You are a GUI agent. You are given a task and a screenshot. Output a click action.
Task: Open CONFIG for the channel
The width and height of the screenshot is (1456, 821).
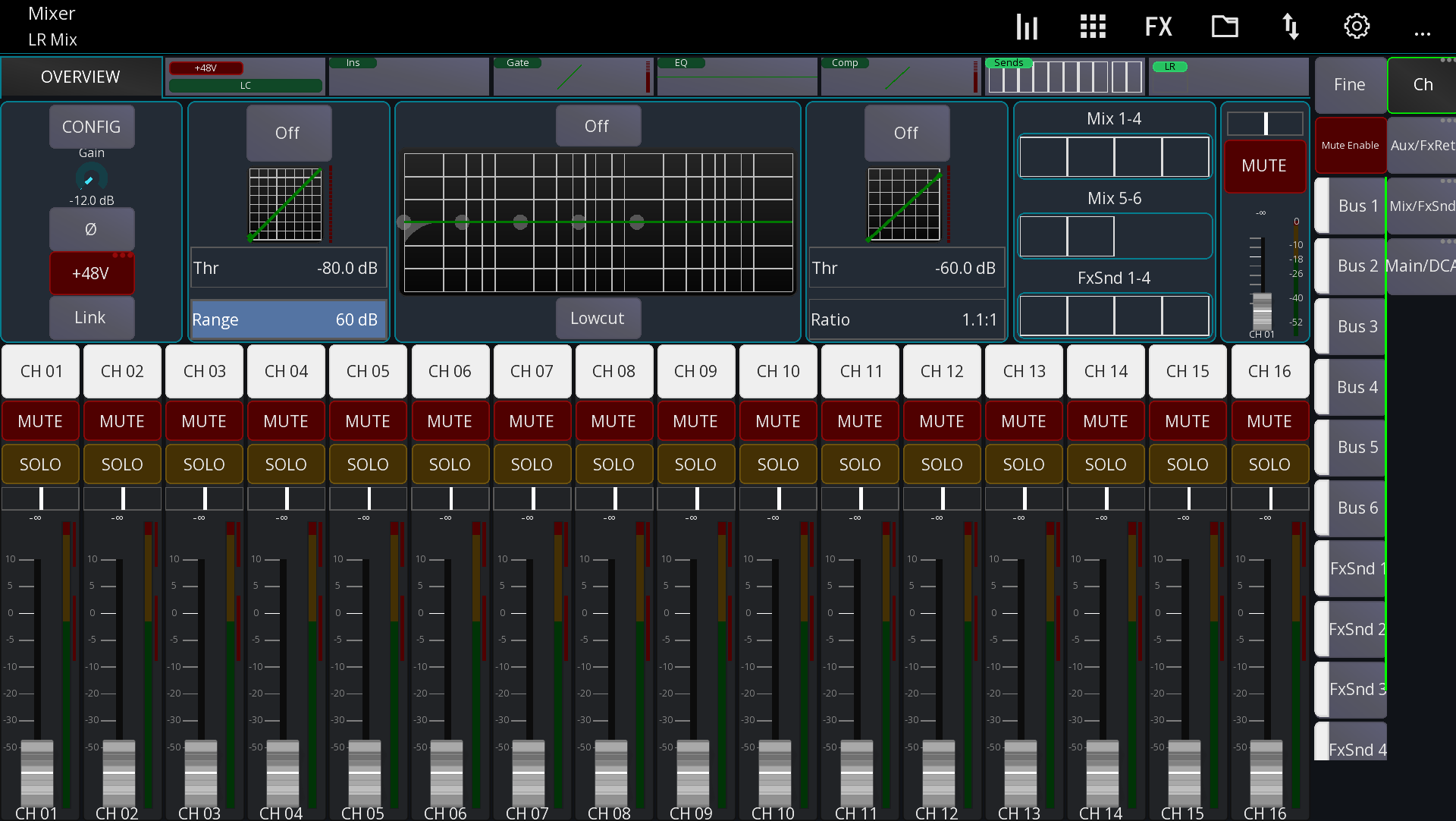[x=92, y=127]
